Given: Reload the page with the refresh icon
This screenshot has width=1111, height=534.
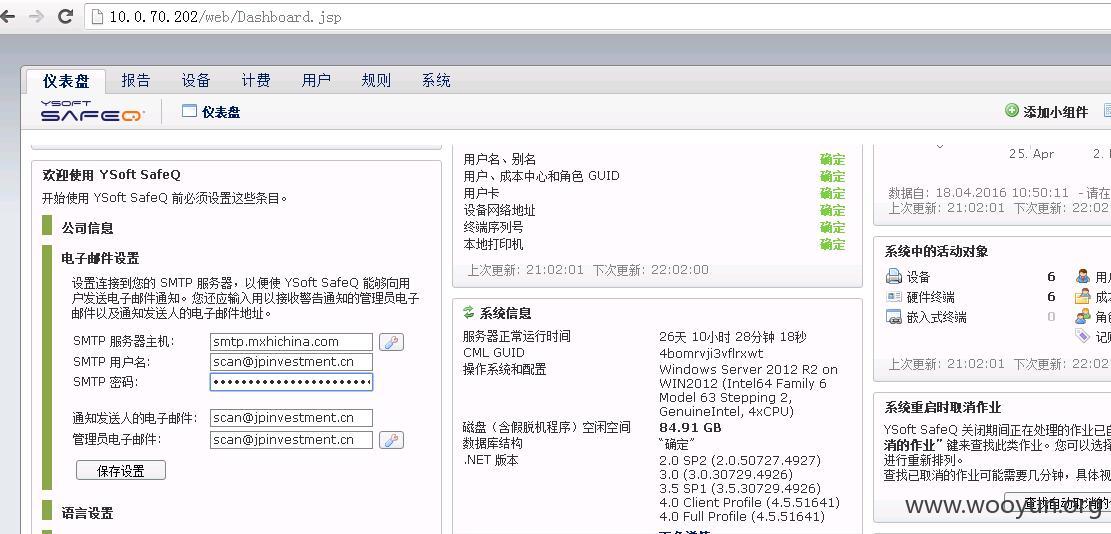Looking at the screenshot, I should coord(66,16).
